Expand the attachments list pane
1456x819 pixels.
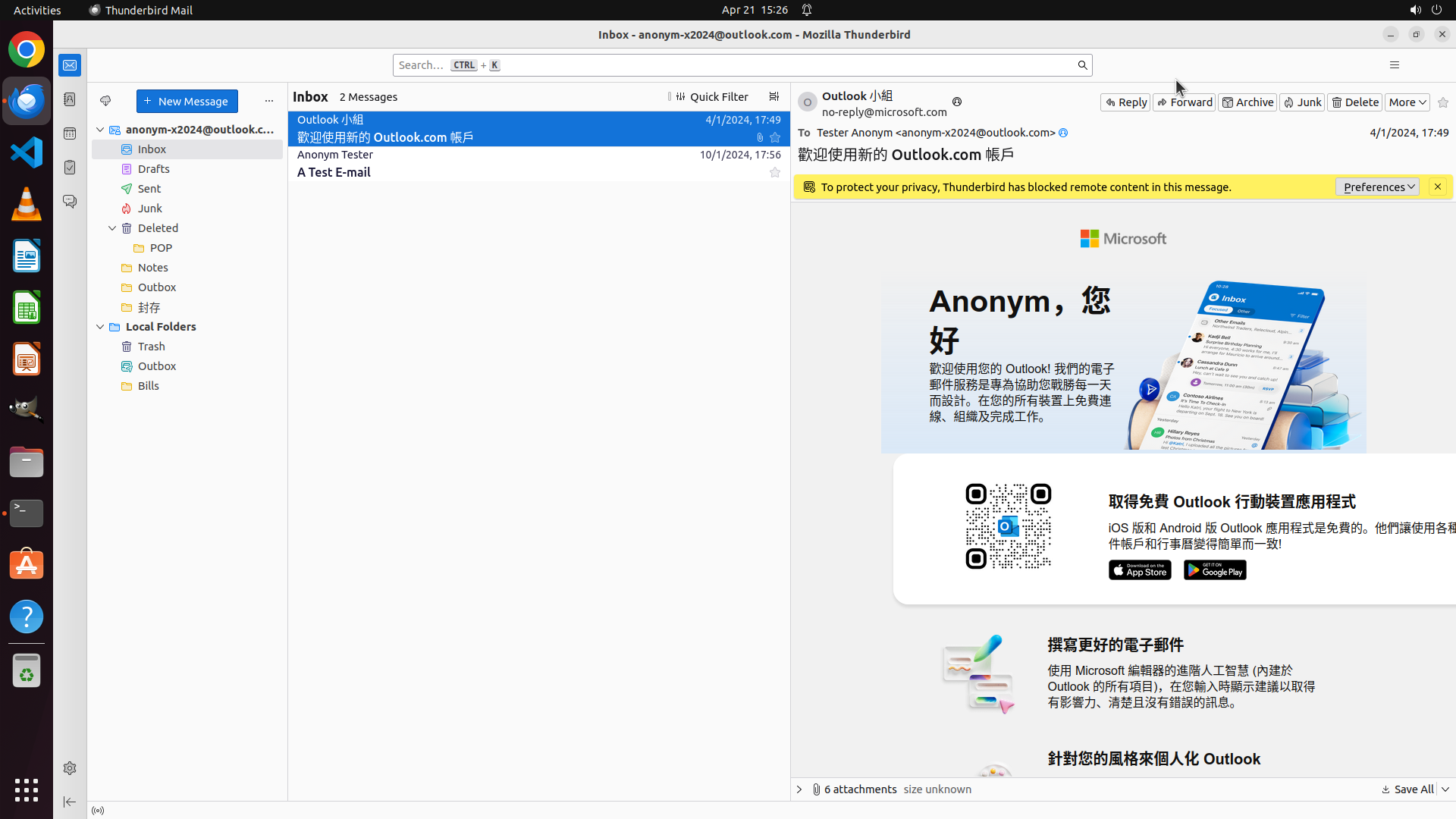(799, 789)
